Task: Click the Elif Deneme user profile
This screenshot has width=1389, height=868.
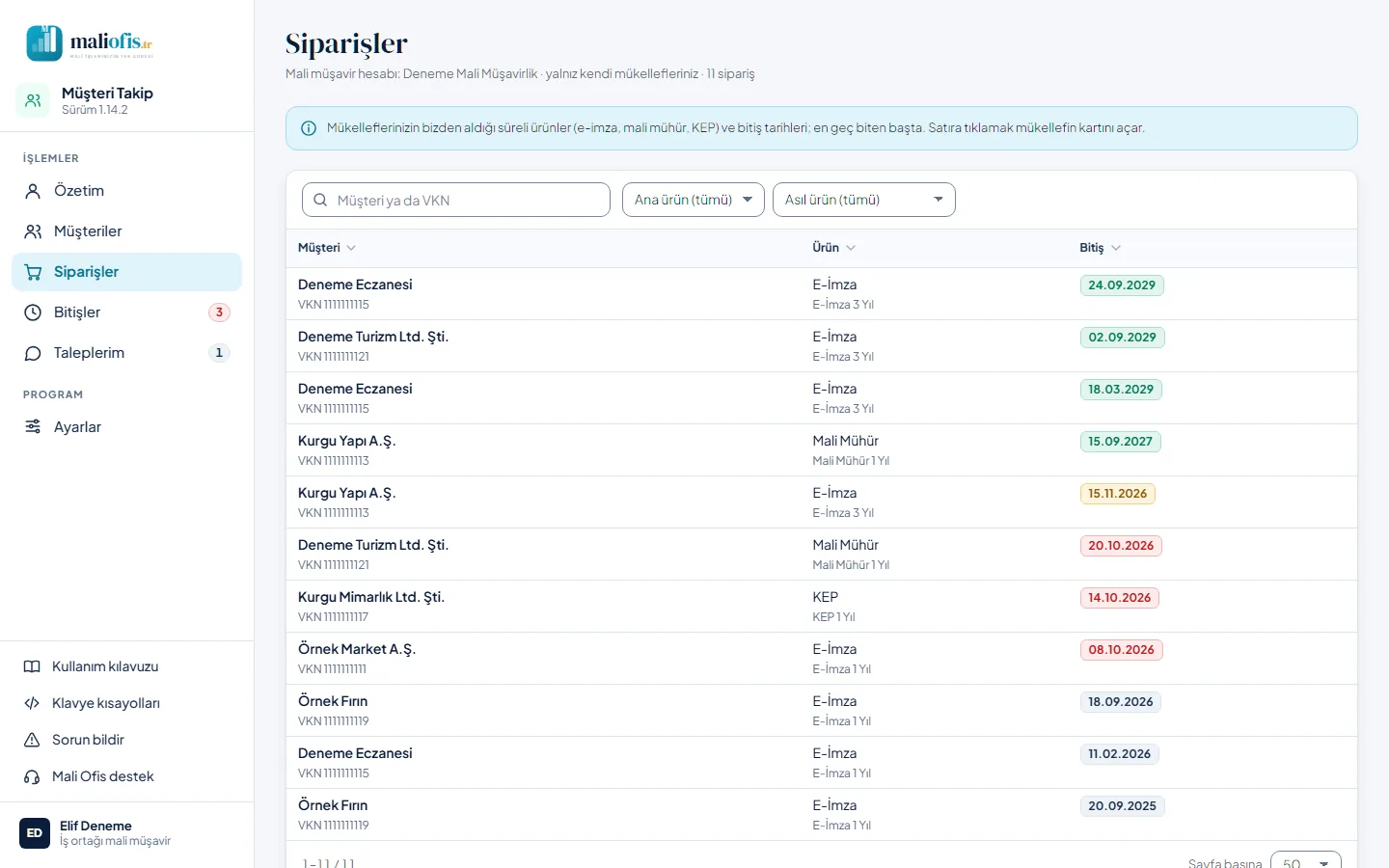Action: click(126, 833)
